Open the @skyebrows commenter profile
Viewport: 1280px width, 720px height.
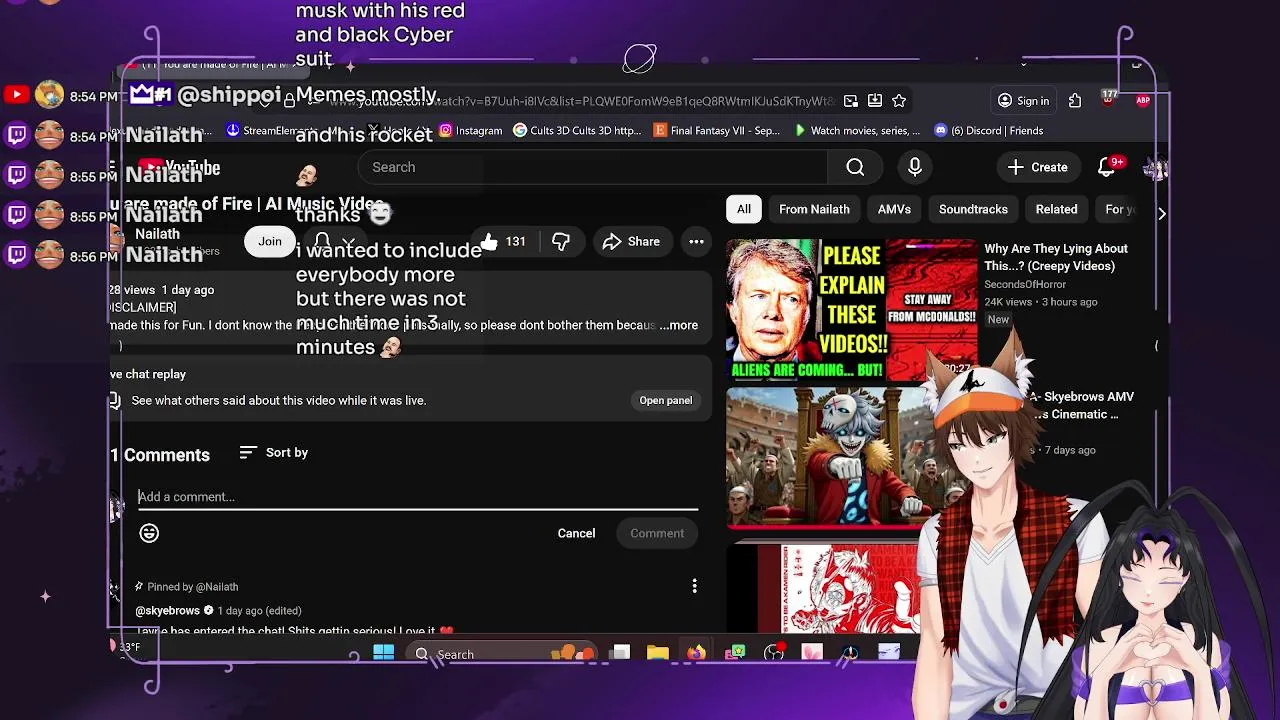click(x=168, y=610)
